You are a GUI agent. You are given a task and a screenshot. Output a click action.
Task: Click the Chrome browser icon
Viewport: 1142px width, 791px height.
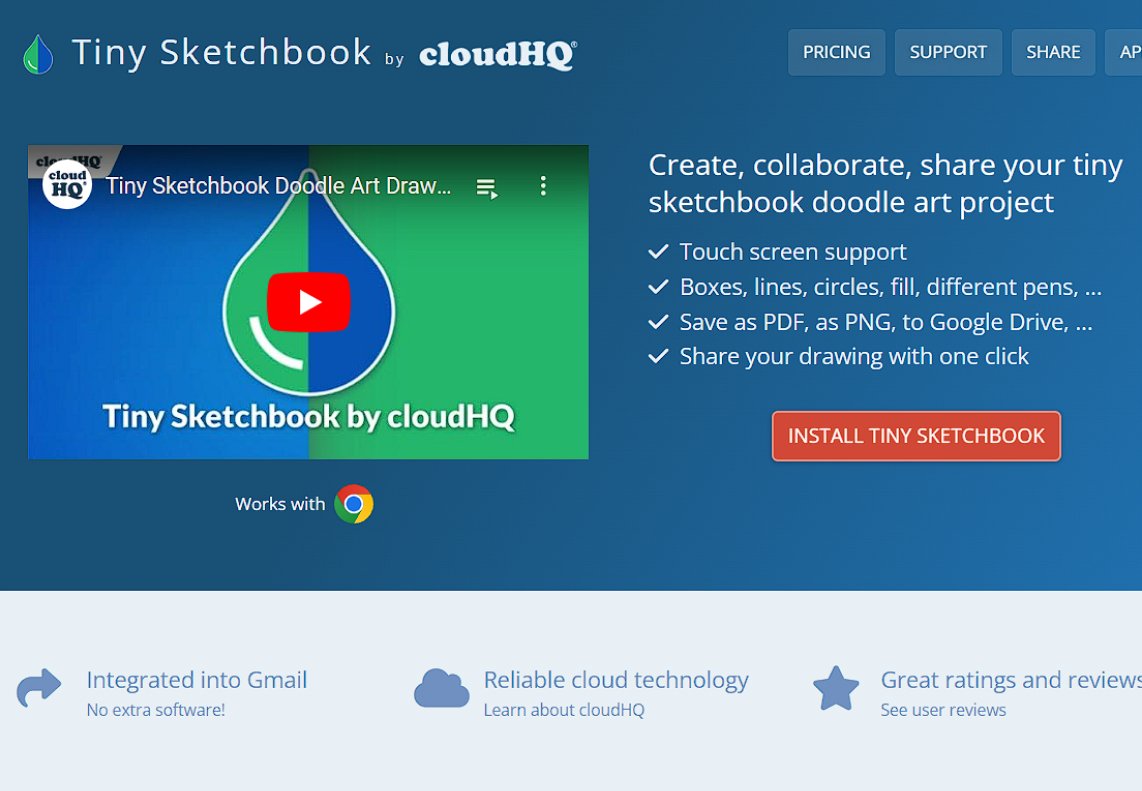coord(354,504)
